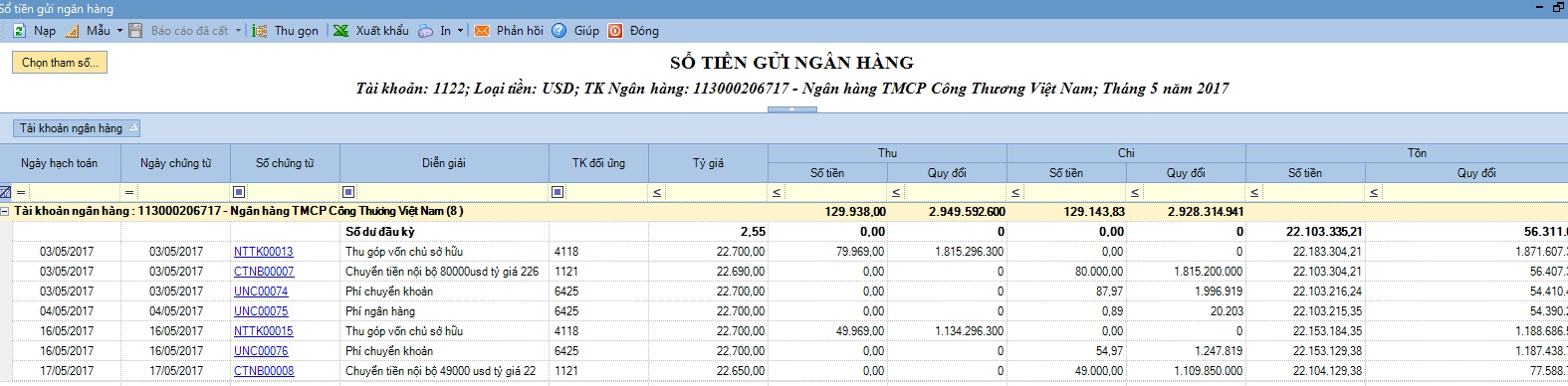Select the Chi total cell '129.143,83'
Image resolution: width=1568 pixels, height=386 pixels.
coord(1066,211)
